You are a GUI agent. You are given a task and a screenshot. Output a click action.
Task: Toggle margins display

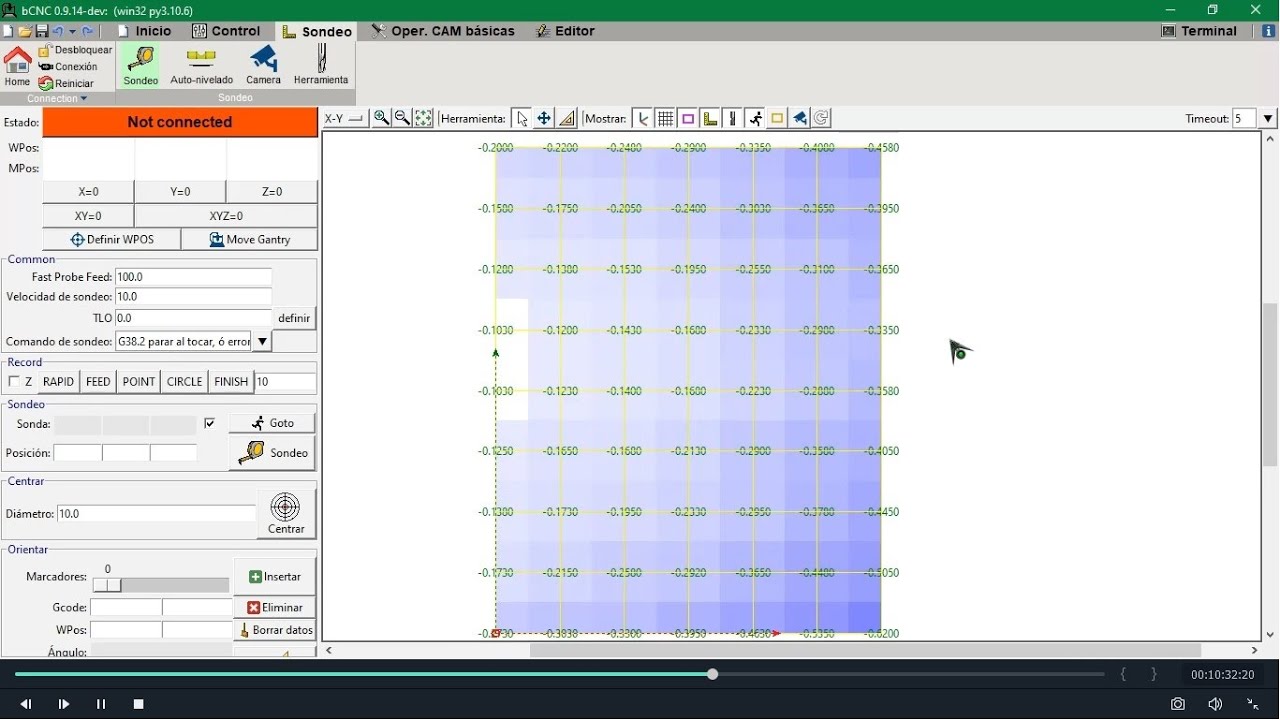688,118
